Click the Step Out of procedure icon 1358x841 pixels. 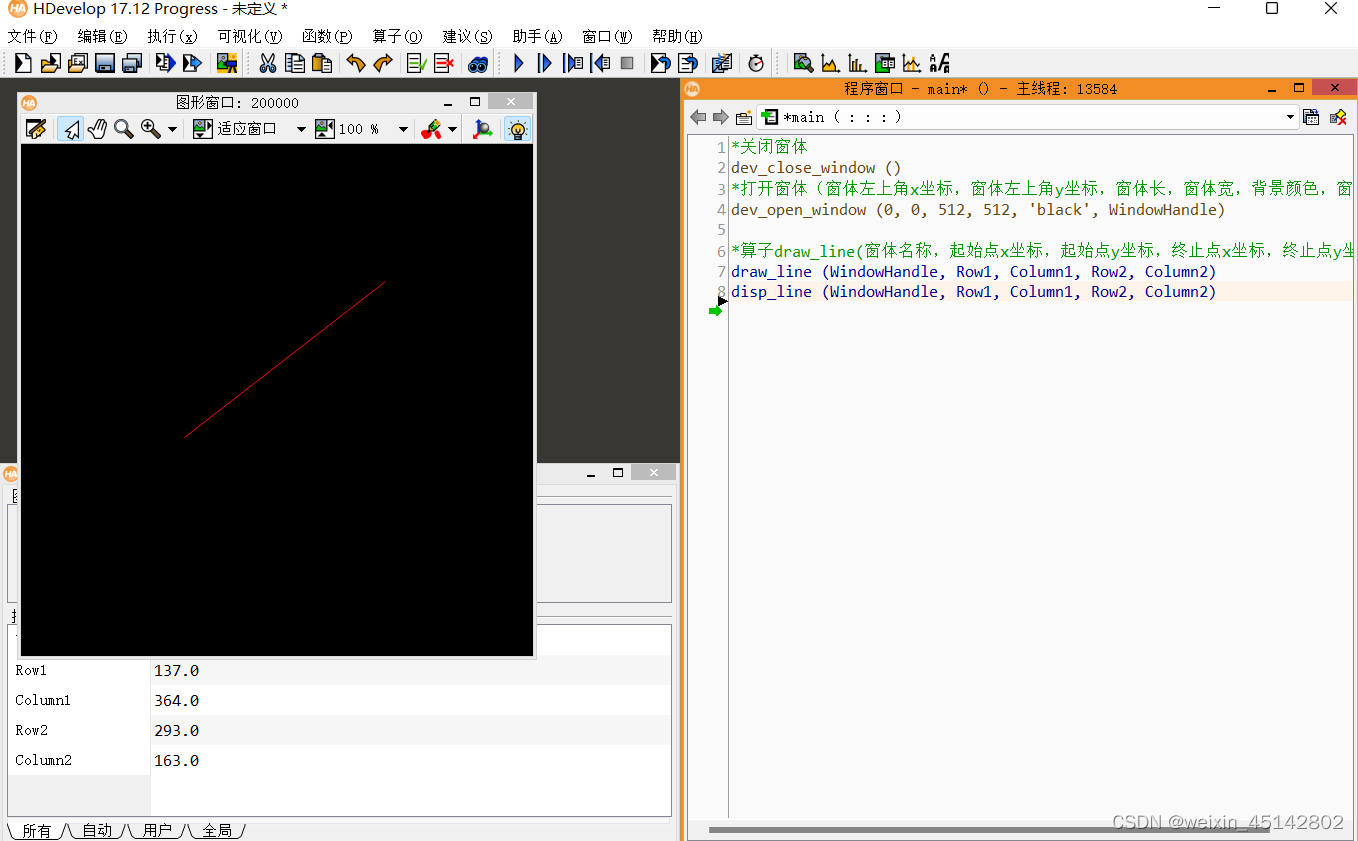pyautogui.click(x=600, y=63)
